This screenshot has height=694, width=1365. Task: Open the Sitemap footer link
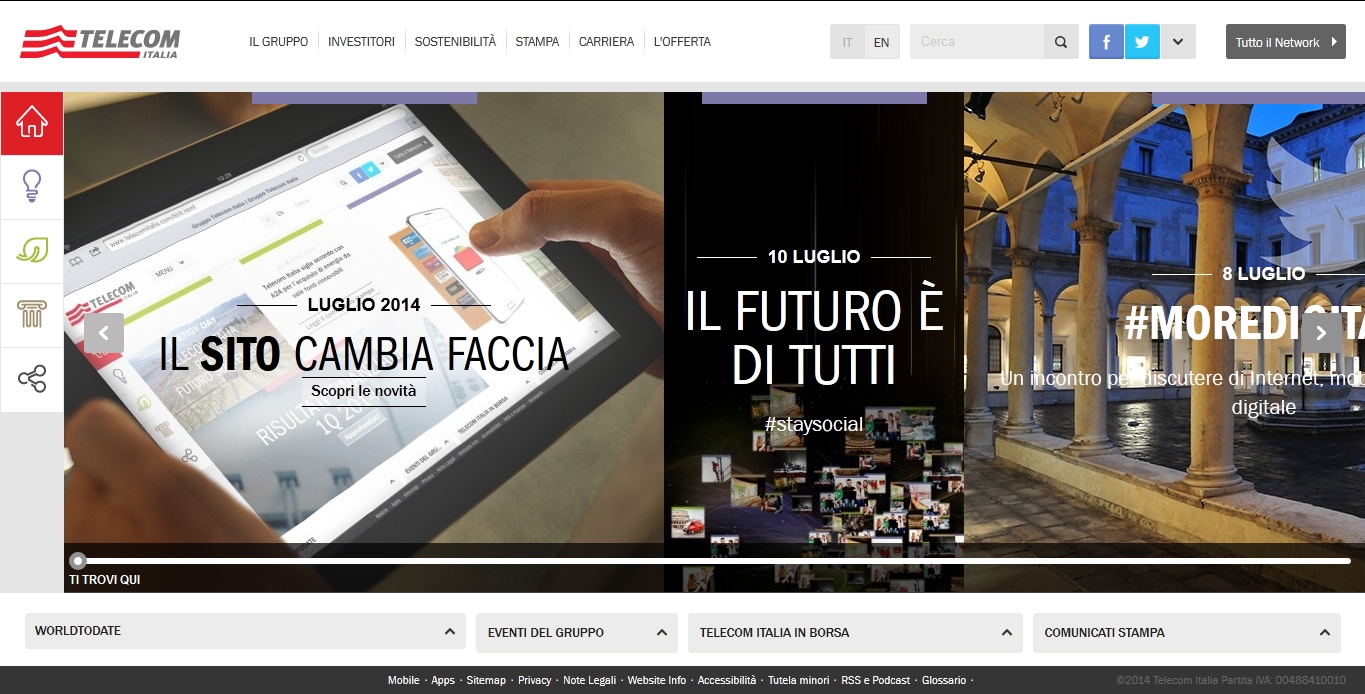(486, 680)
